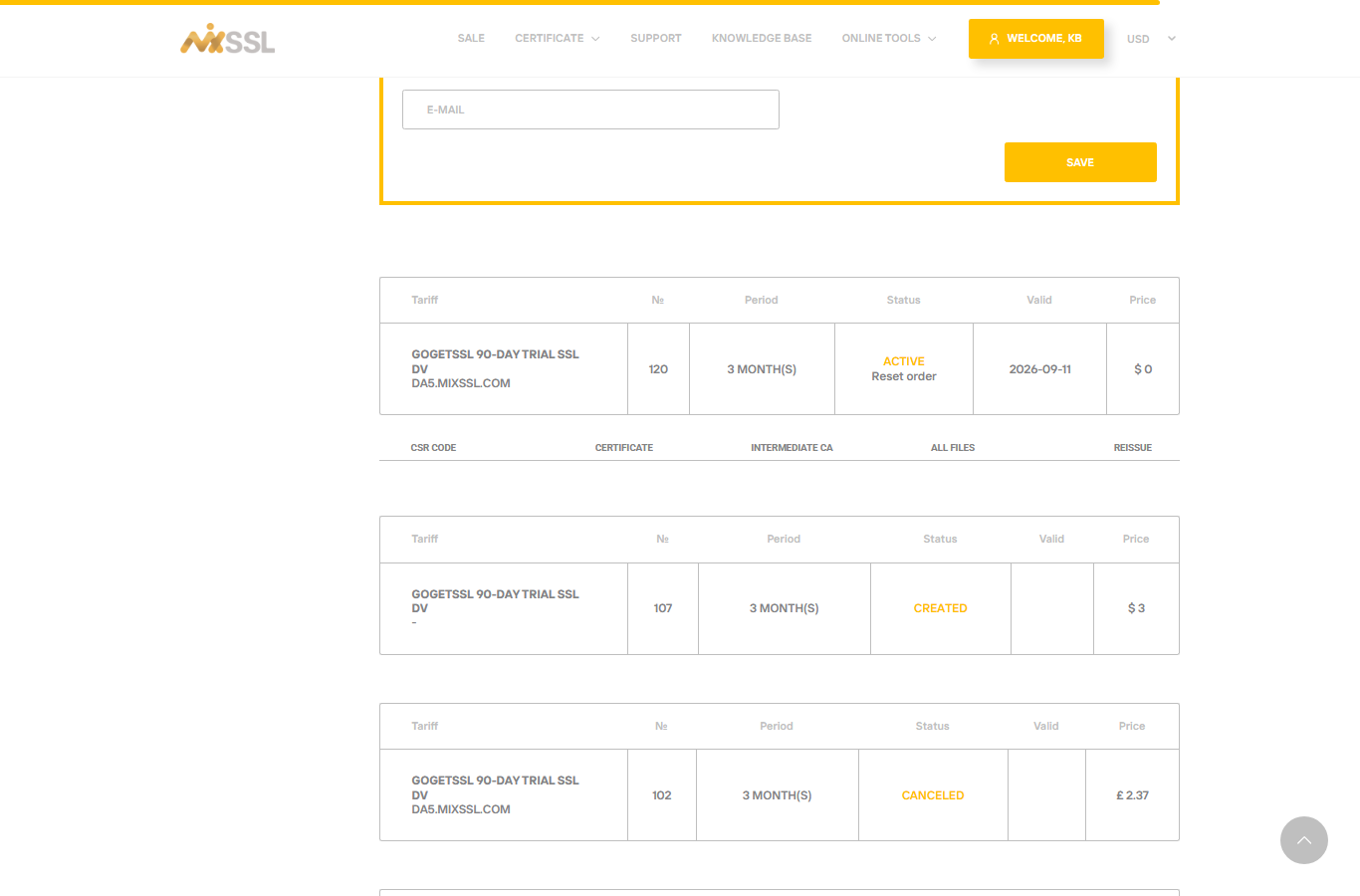Click the yellow SAVE button
Screen dimensions: 1360x896
tap(1080, 162)
